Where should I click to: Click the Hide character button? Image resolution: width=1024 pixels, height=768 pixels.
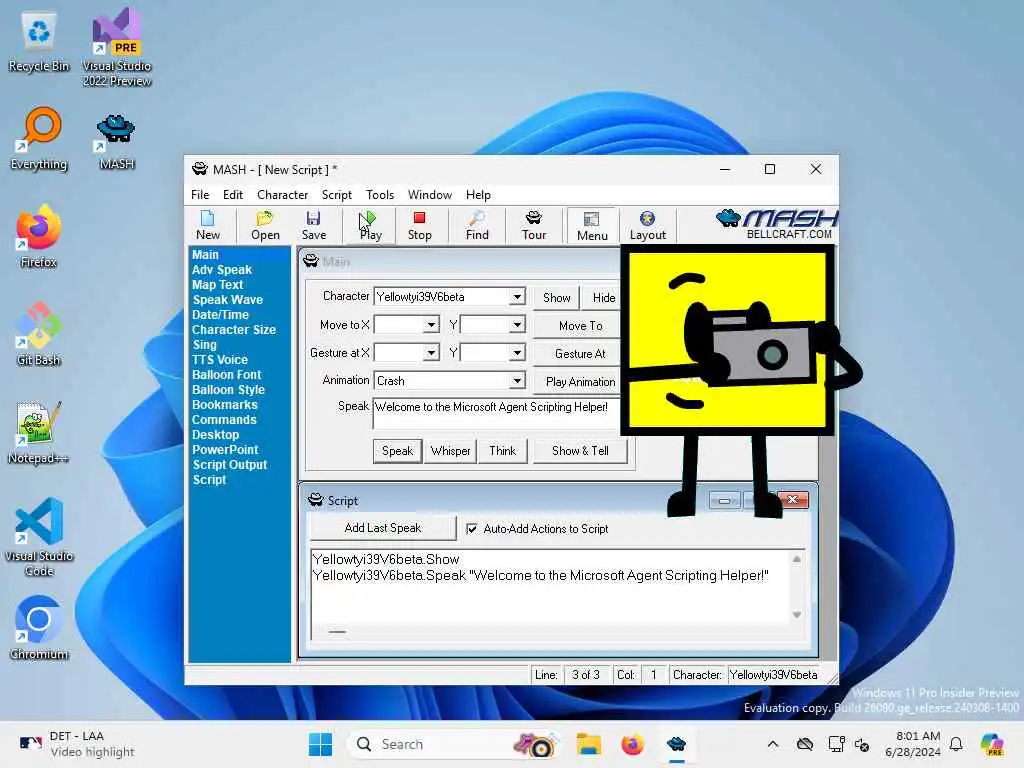[602, 298]
